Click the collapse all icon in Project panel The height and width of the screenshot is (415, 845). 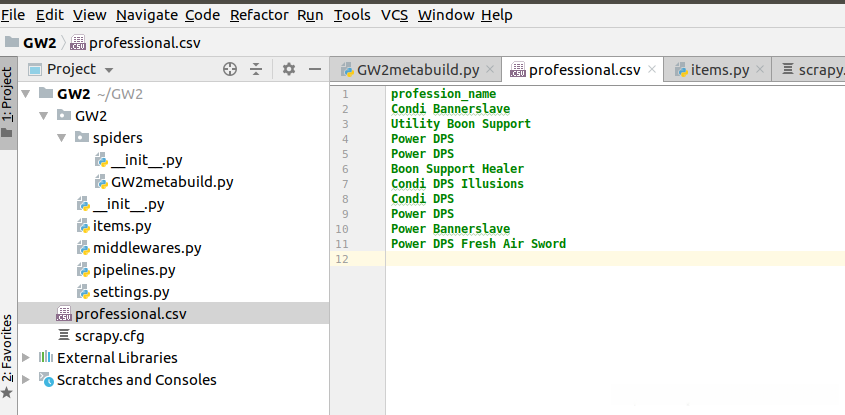(256, 69)
